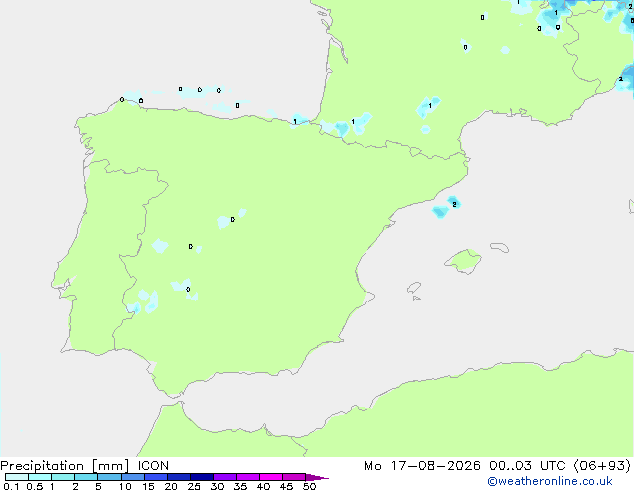The image size is (634, 490).
Task: Click the forecast date "Mo 17-08-2026" text
Action: pos(422,466)
